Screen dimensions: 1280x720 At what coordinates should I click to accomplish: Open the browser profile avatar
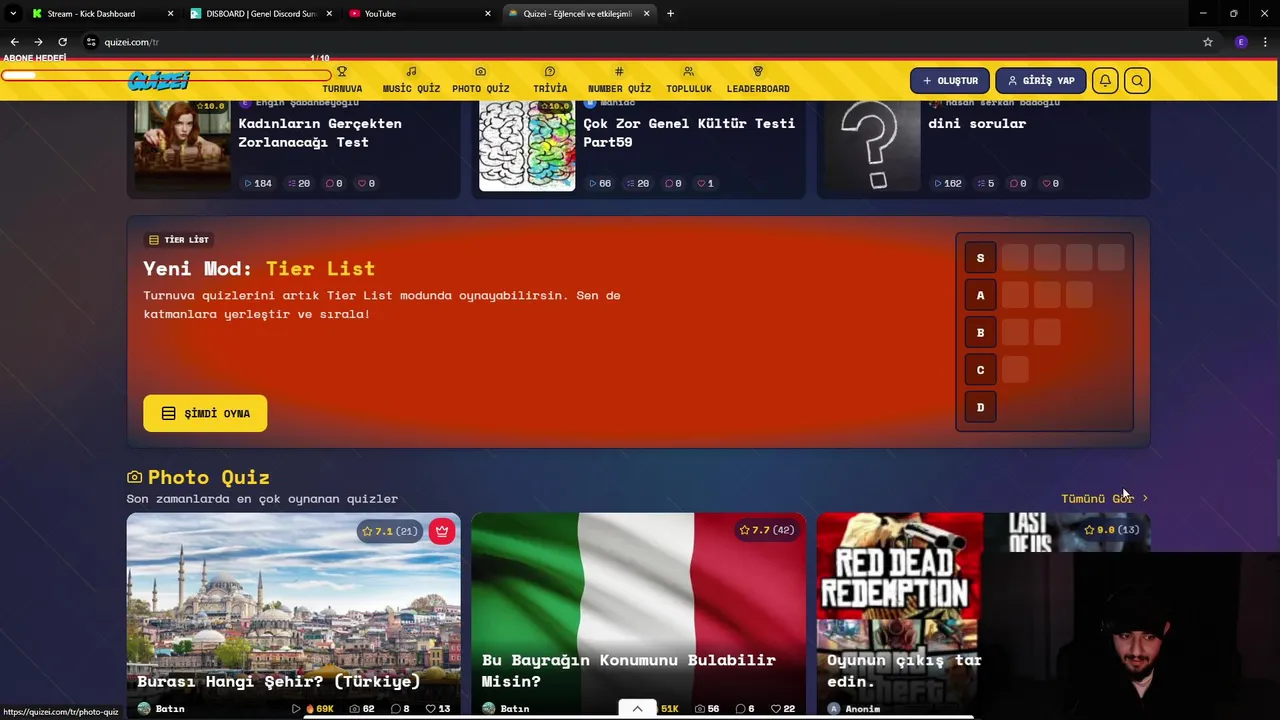point(1241,42)
